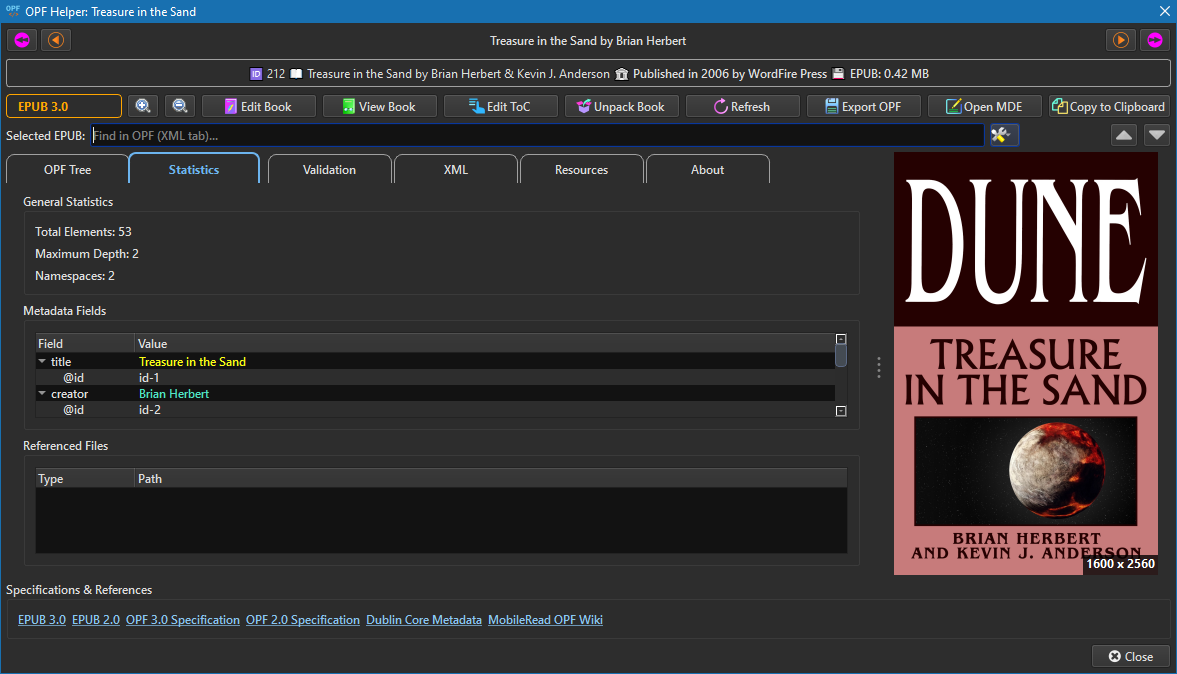1177x674 pixels.
Task: Open search tools wrench icon
Action: tap(1003, 135)
